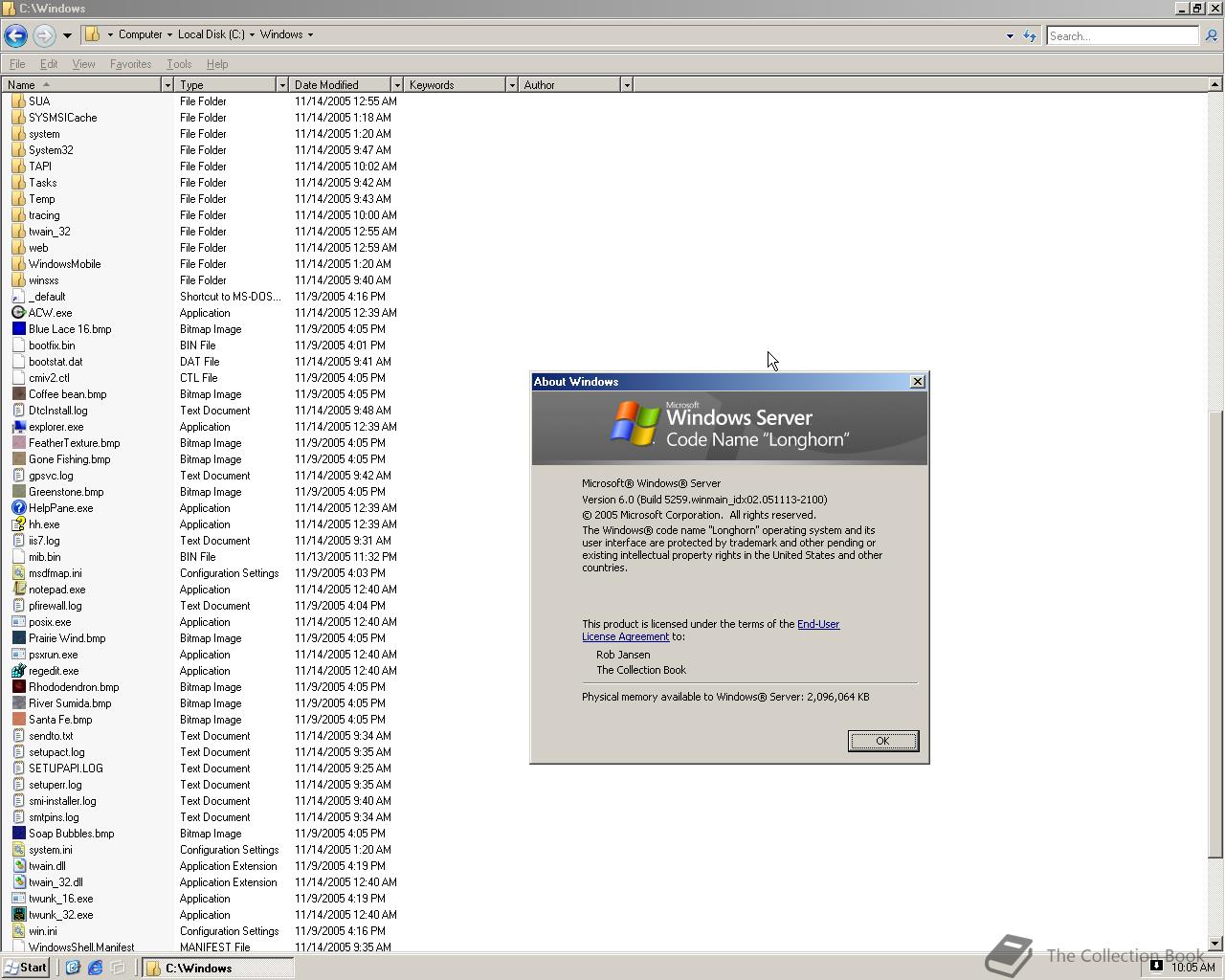Screen dimensions: 1225x980
Task: Select the notepad.exe icon
Action: (18, 590)
